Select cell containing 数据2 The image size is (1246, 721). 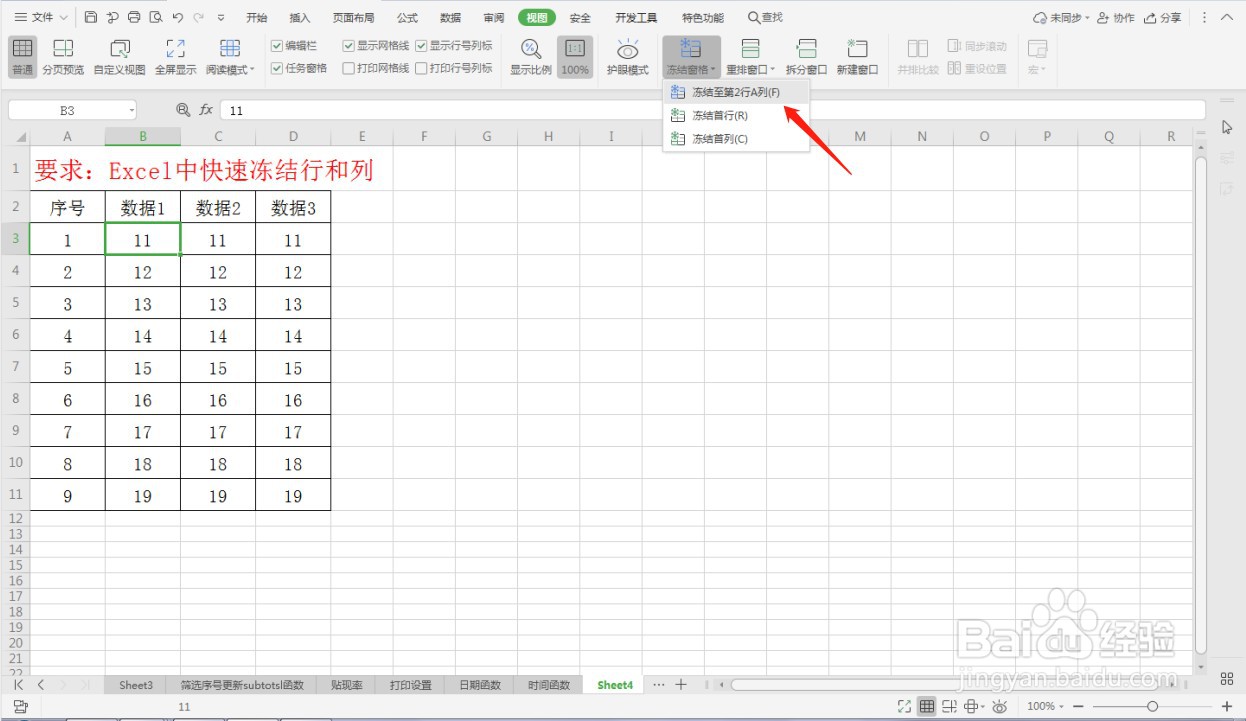(218, 208)
